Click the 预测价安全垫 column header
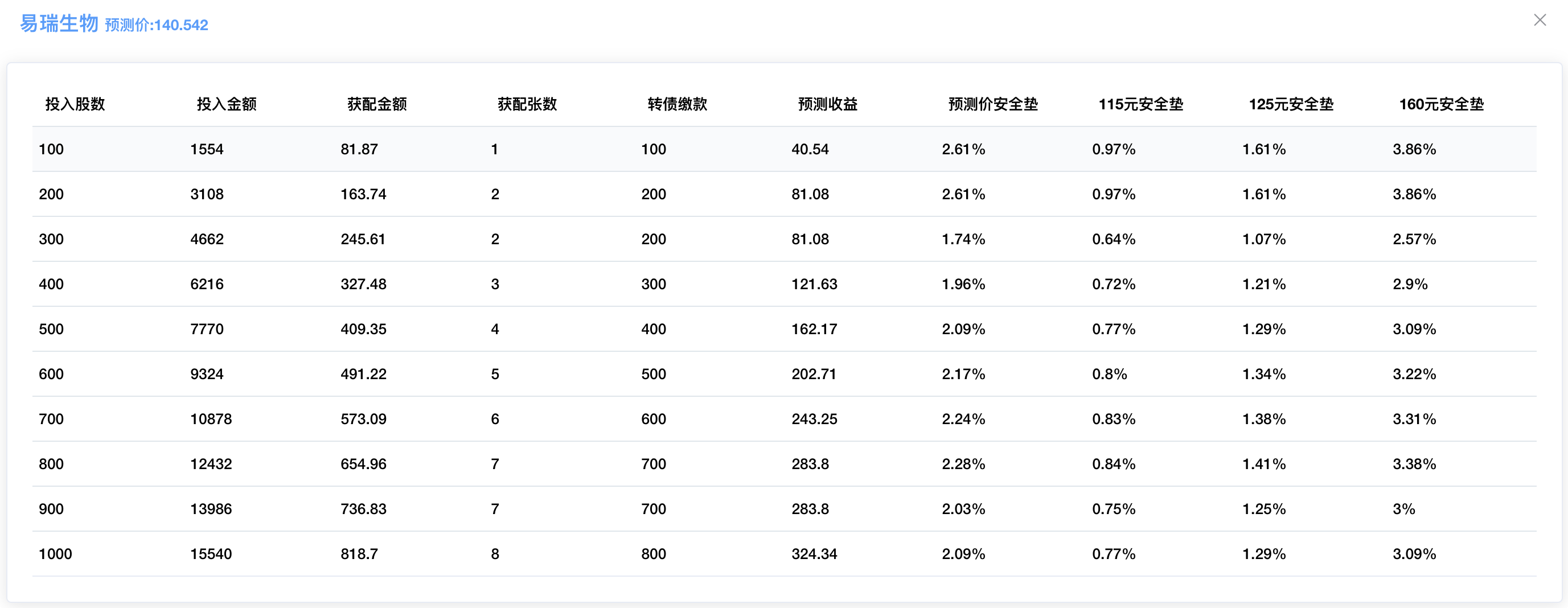1568x608 pixels. pyautogui.click(x=993, y=104)
